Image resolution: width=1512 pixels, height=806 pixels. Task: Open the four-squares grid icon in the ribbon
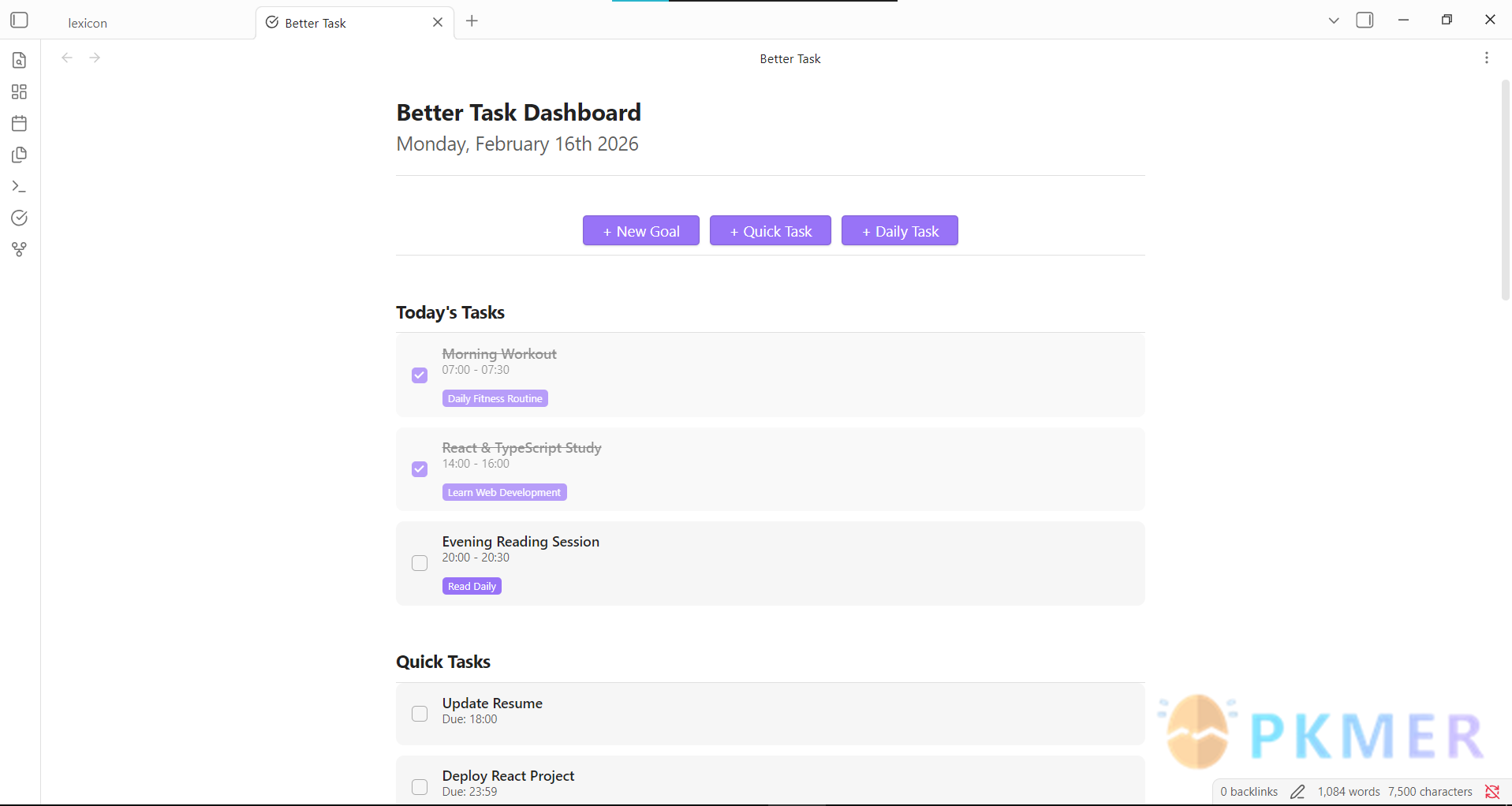coord(20,91)
